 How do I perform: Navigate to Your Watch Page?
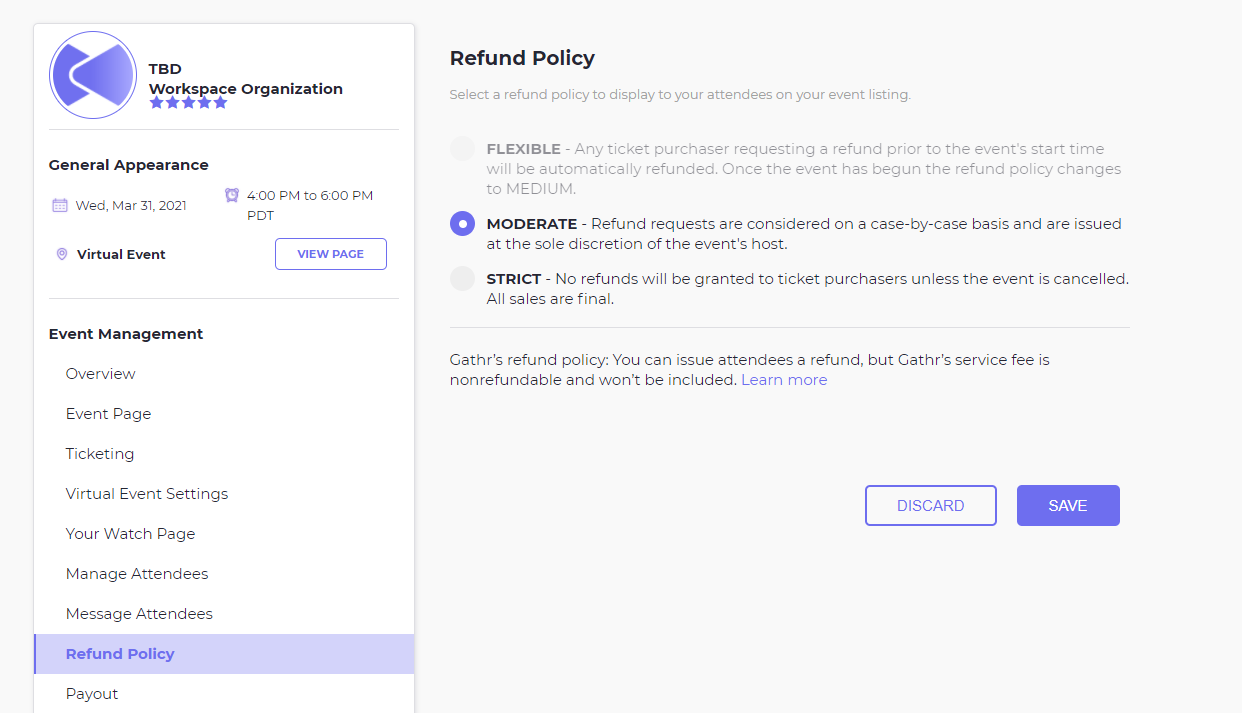pyautogui.click(x=130, y=534)
